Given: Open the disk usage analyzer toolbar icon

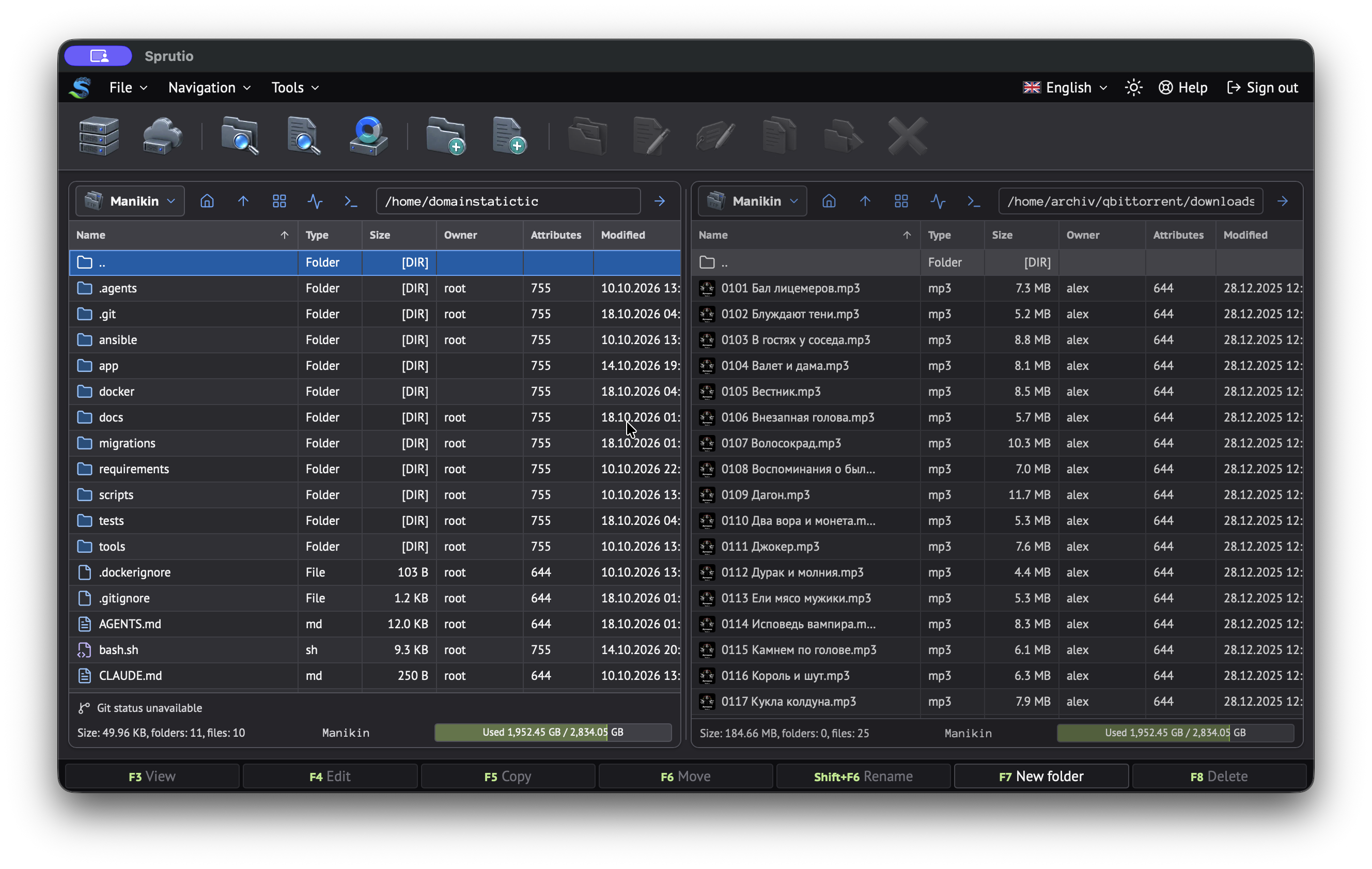Looking at the screenshot, I should [x=369, y=136].
